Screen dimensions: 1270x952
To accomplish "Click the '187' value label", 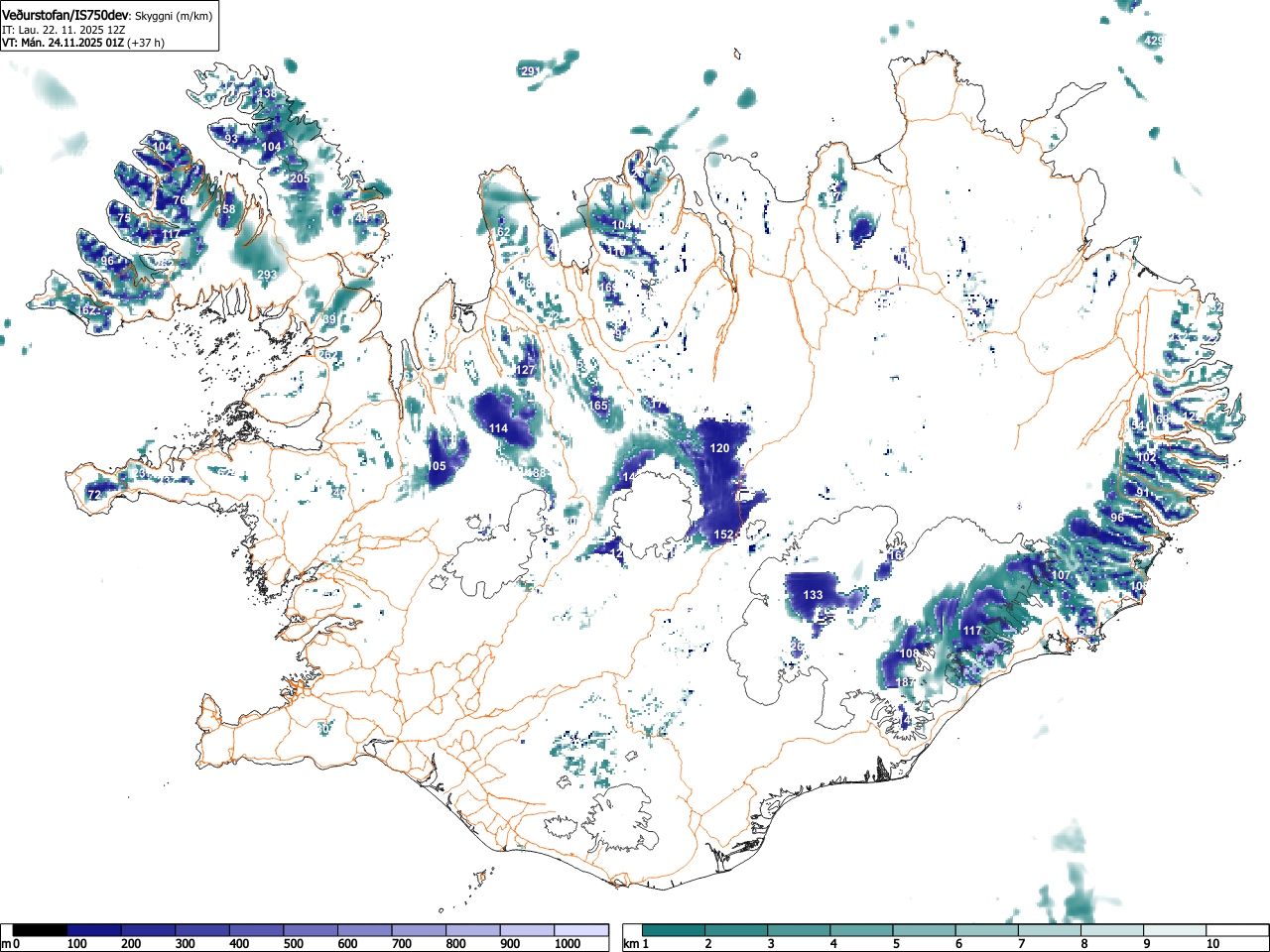I will 905,683.
